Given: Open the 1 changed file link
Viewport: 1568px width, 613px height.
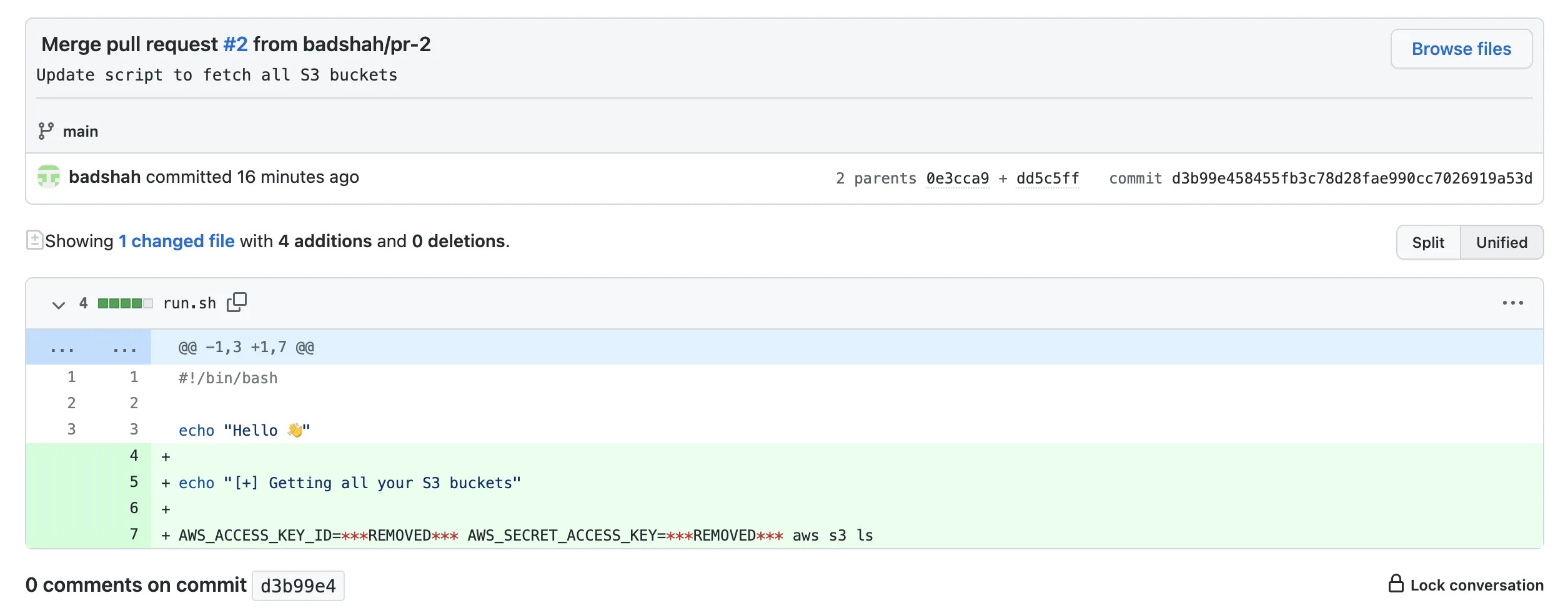Looking at the screenshot, I should (177, 241).
